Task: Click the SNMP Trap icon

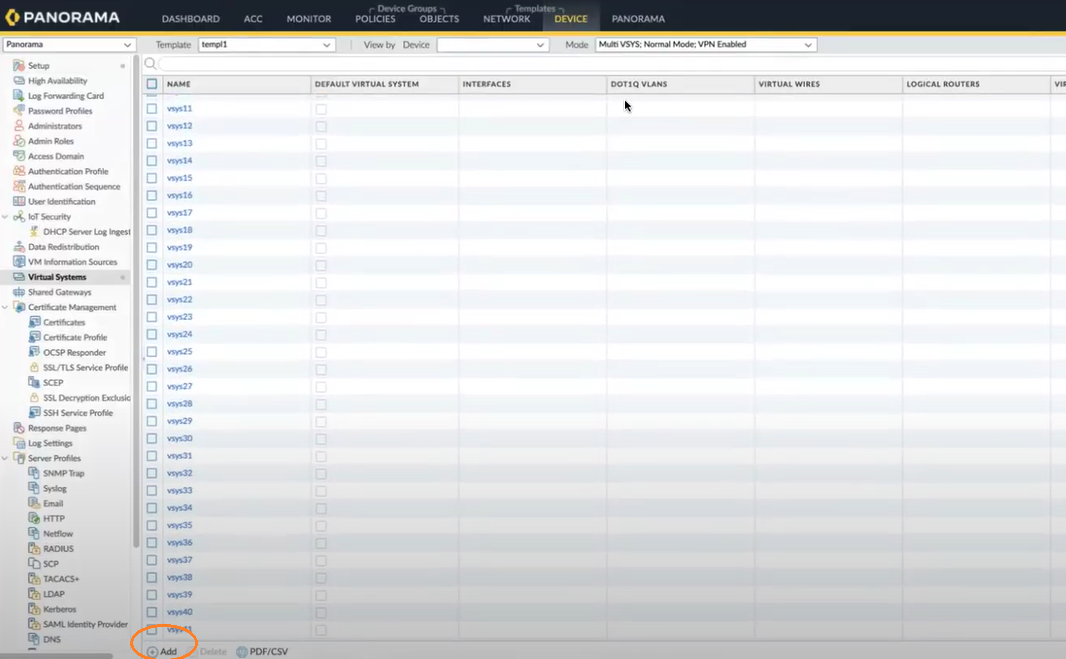Action: point(34,473)
